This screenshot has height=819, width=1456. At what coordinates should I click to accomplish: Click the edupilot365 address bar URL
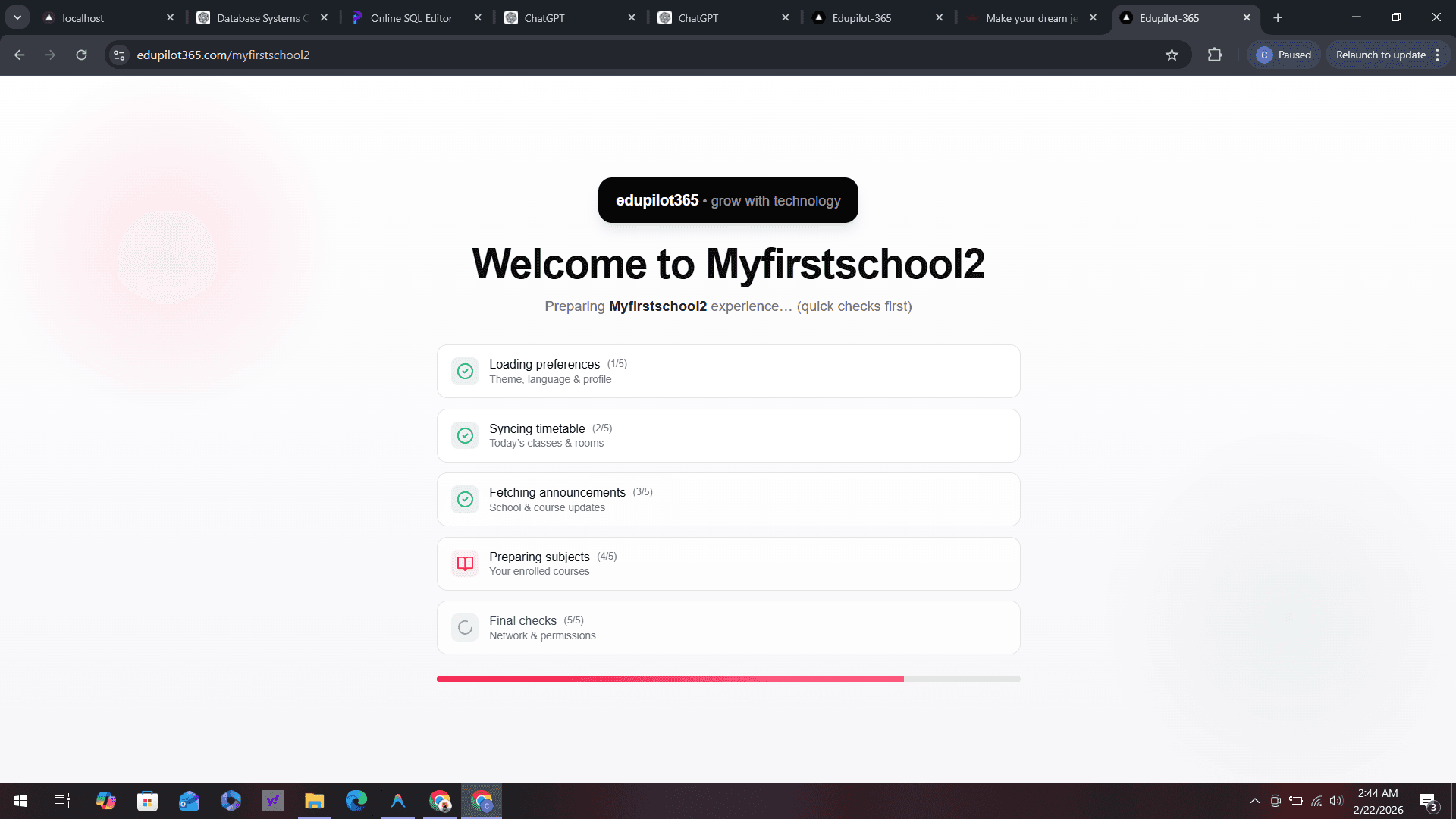222,55
